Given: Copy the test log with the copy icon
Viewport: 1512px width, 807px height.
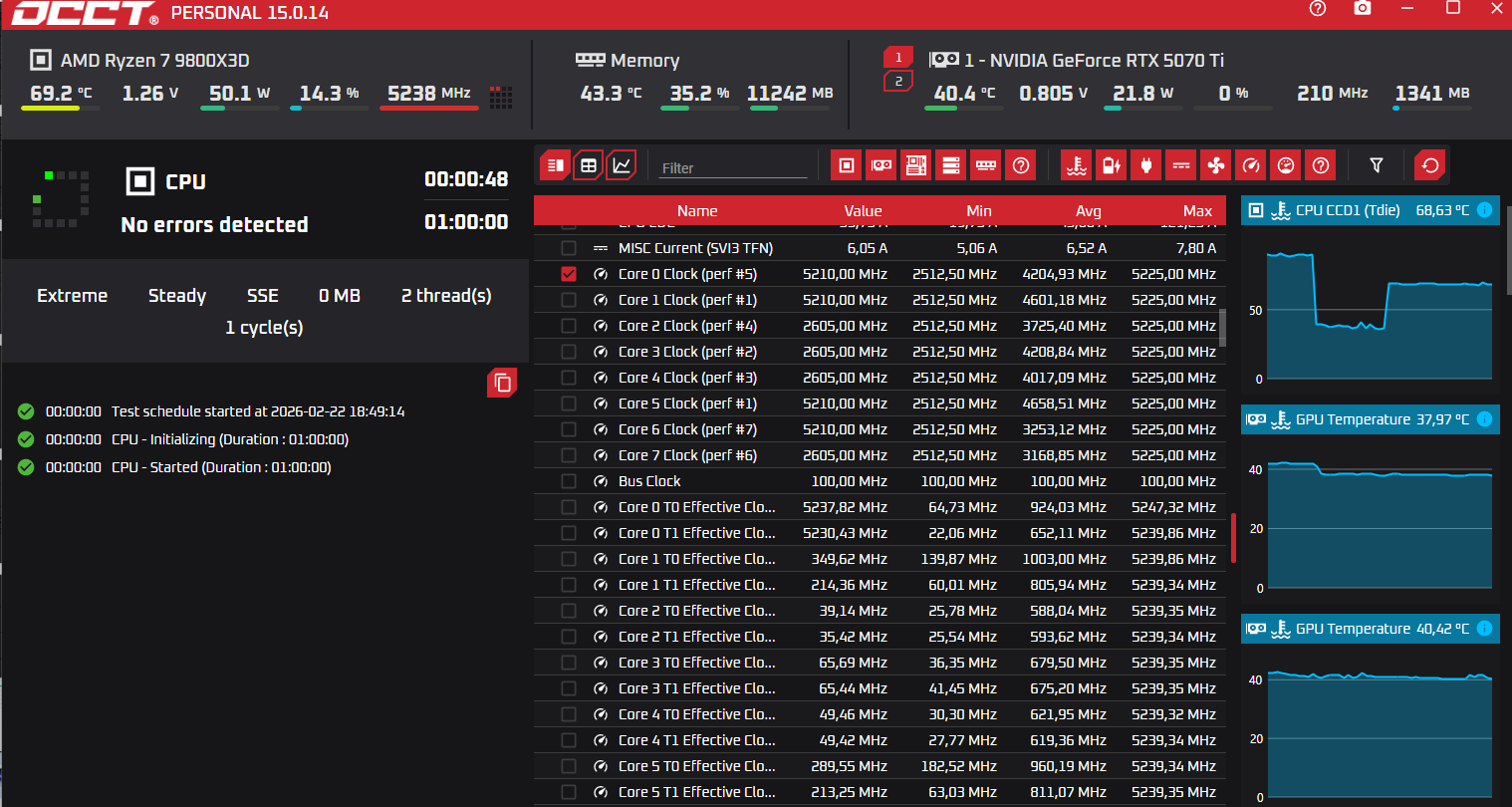Looking at the screenshot, I should (x=502, y=383).
